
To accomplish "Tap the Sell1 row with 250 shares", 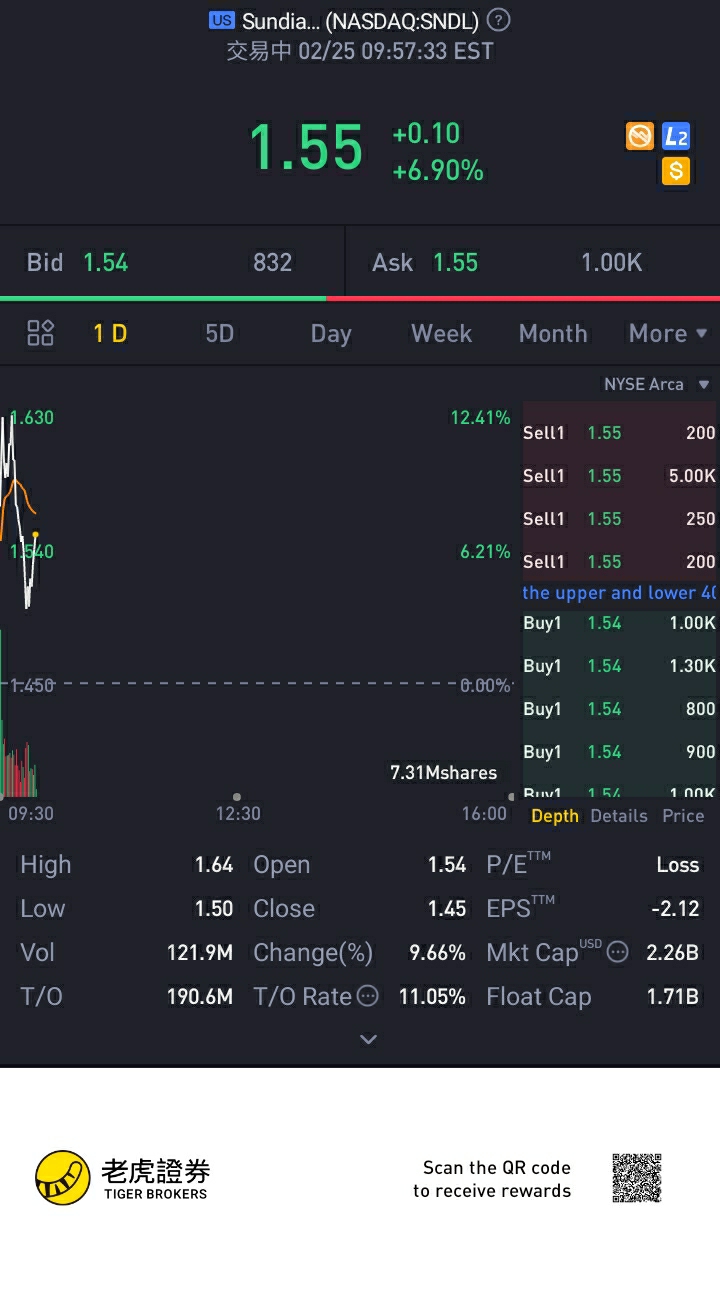I will (619, 519).
